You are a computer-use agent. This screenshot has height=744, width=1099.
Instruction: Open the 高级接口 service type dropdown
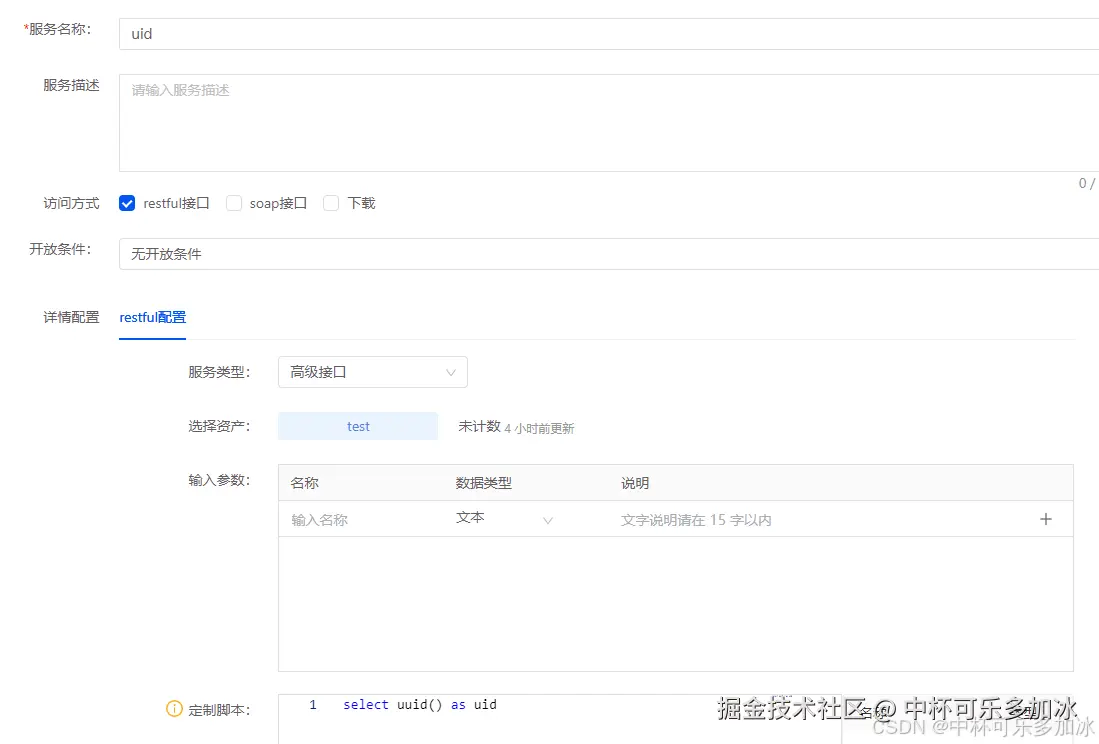(372, 371)
